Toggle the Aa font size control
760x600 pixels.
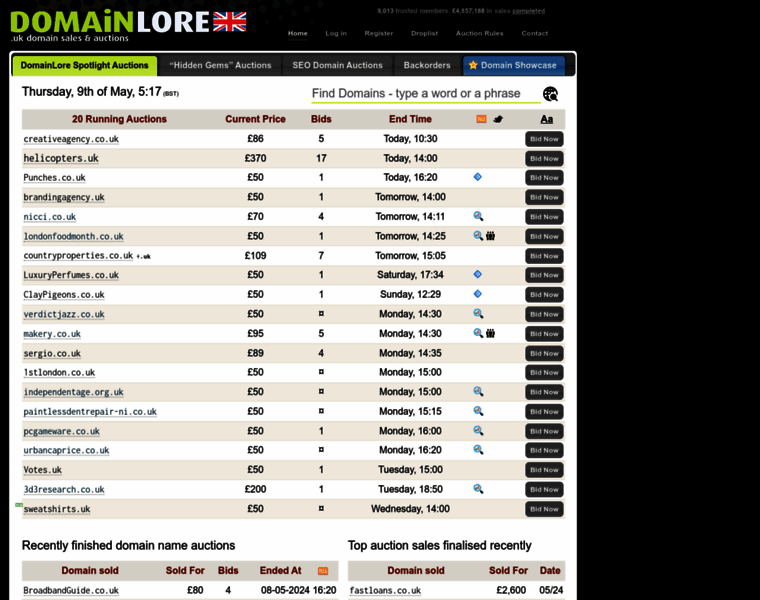click(547, 119)
